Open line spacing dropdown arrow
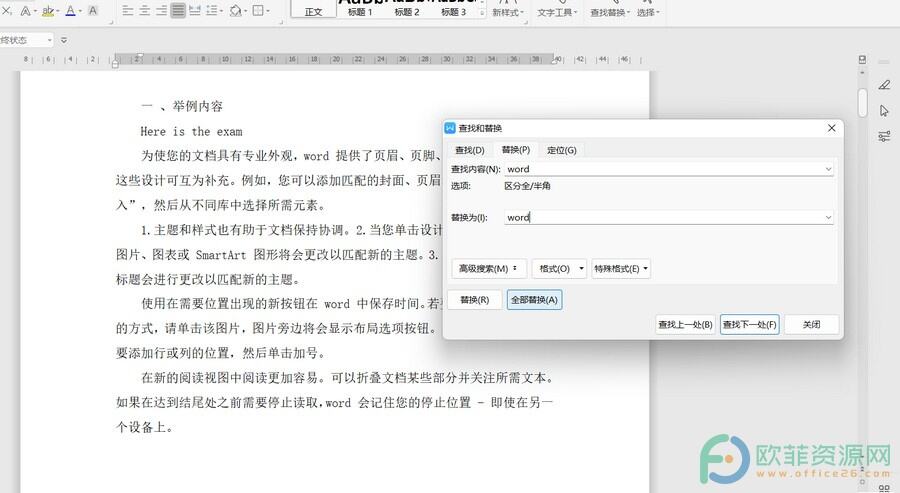Viewport: 900px width, 493px height. 222,11
